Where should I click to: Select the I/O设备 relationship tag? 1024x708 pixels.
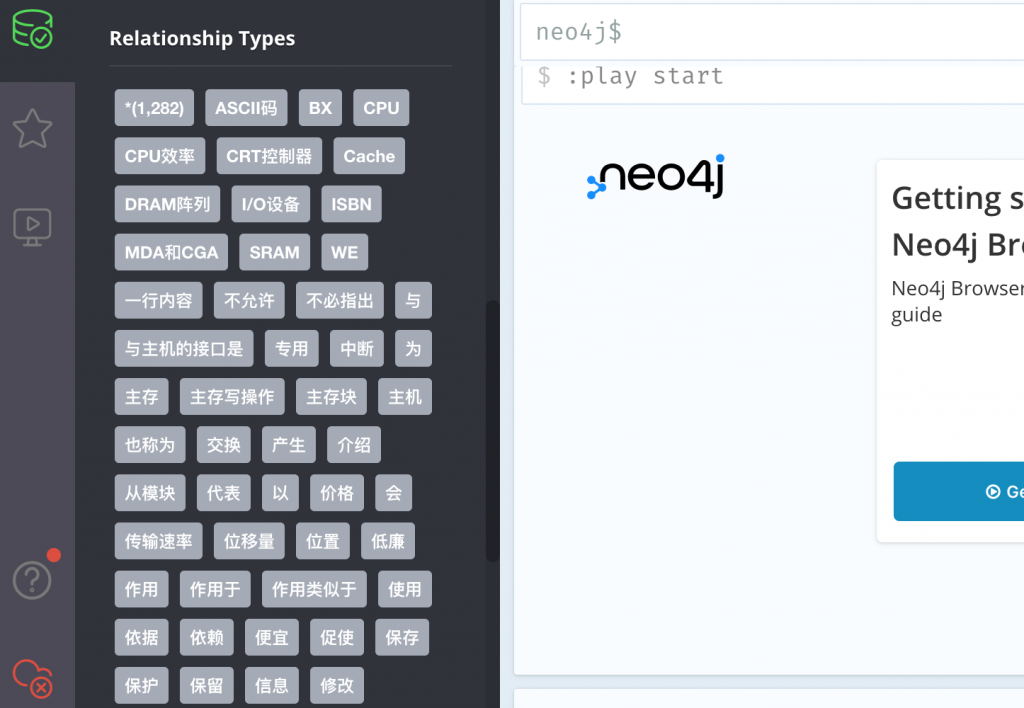(x=270, y=204)
